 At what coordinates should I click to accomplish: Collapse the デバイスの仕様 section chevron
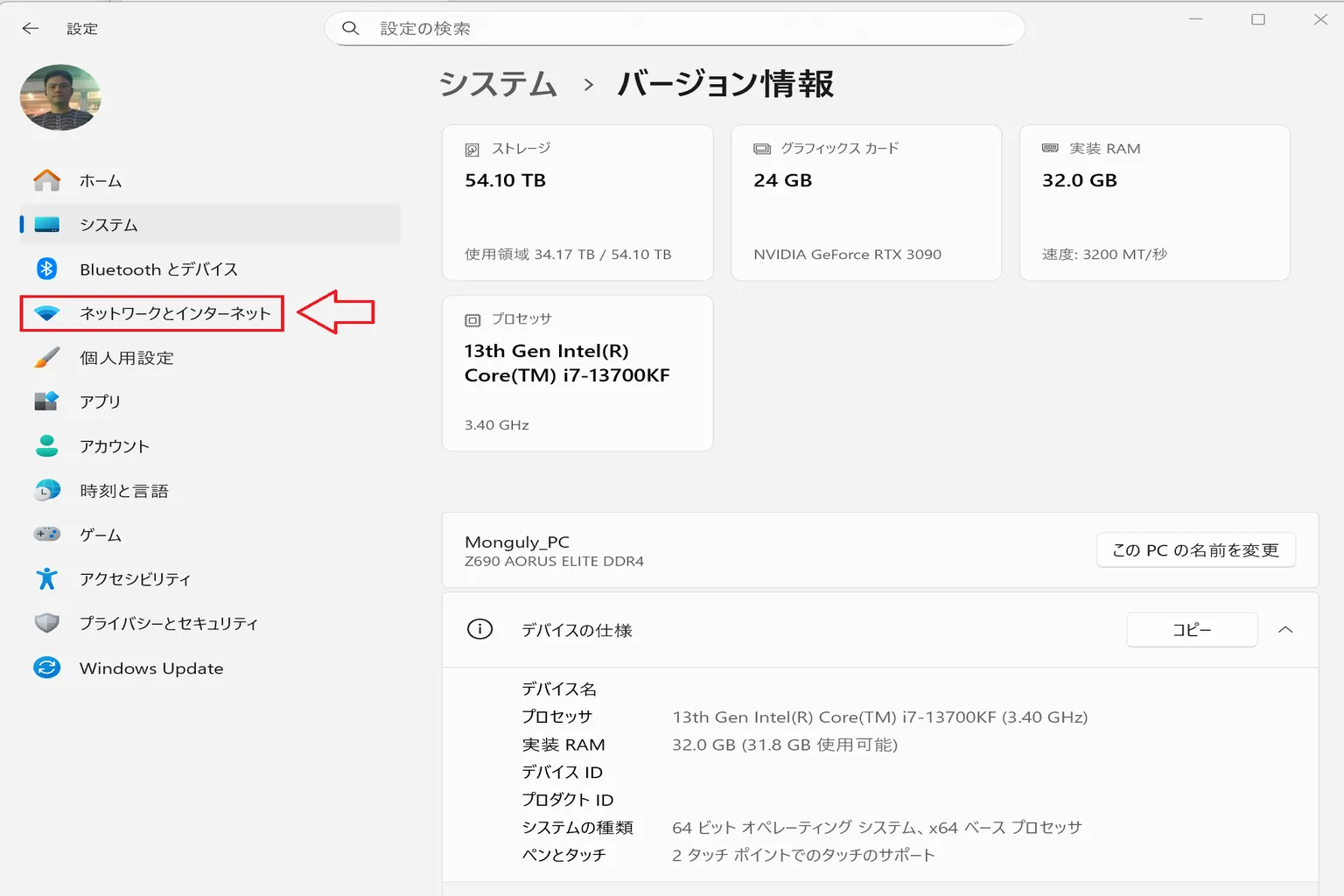pos(1285,629)
